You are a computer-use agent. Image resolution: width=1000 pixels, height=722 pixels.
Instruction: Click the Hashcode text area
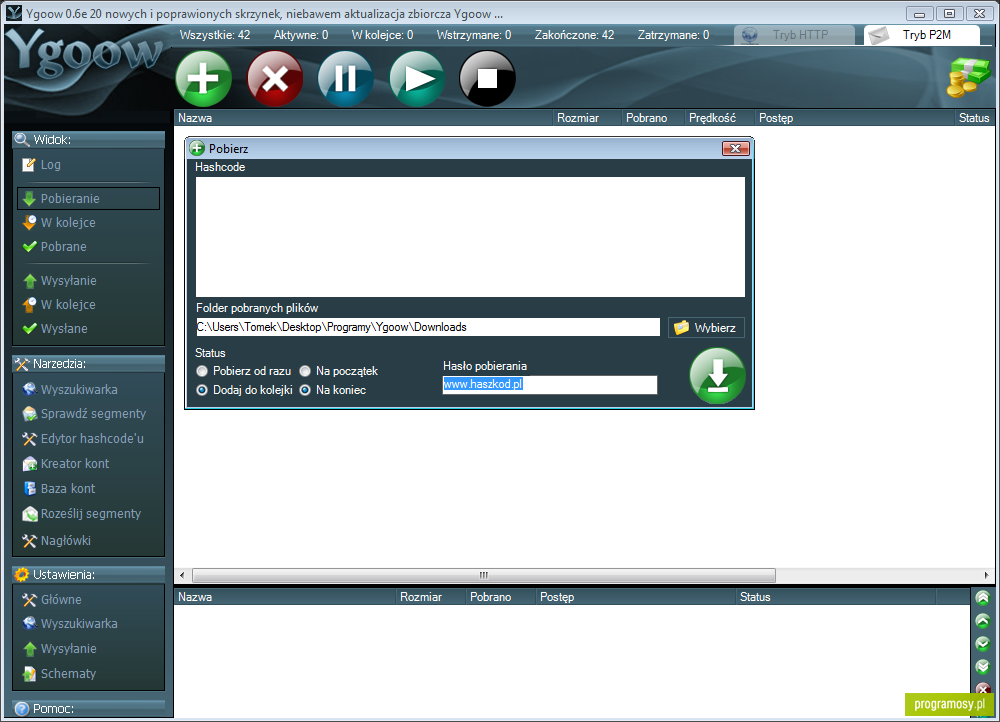coord(470,237)
